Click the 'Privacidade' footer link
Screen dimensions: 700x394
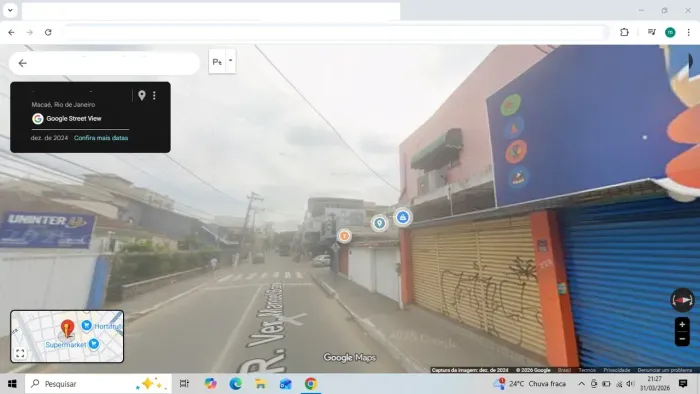pyautogui.click(x=617, y=370)
